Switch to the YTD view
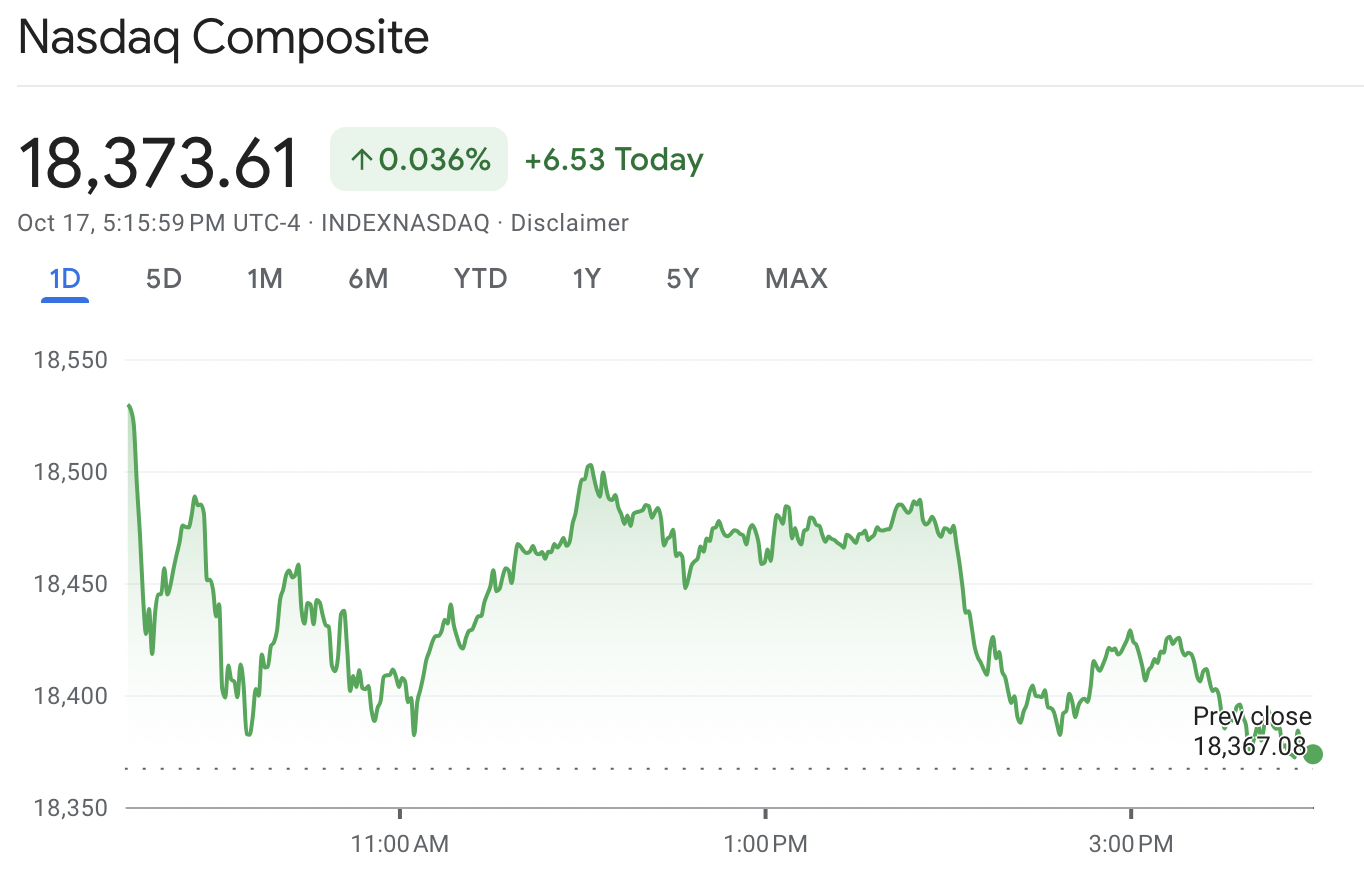The height and width of the screenshot is (872, 1364). [480, 278]
